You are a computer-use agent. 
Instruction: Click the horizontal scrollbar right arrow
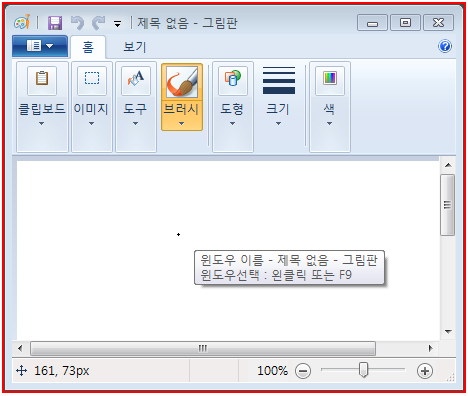click(x=430, y=348)
